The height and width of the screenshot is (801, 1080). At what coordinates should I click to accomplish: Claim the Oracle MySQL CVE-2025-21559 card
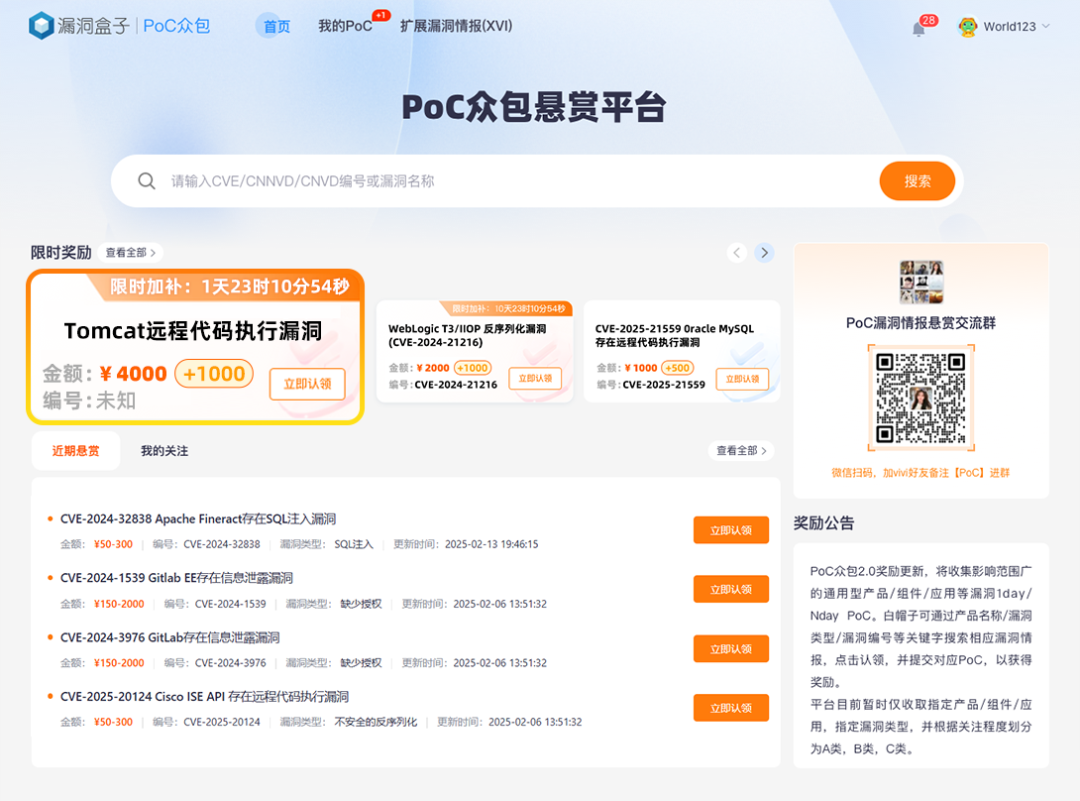click(x=742, y=379)
